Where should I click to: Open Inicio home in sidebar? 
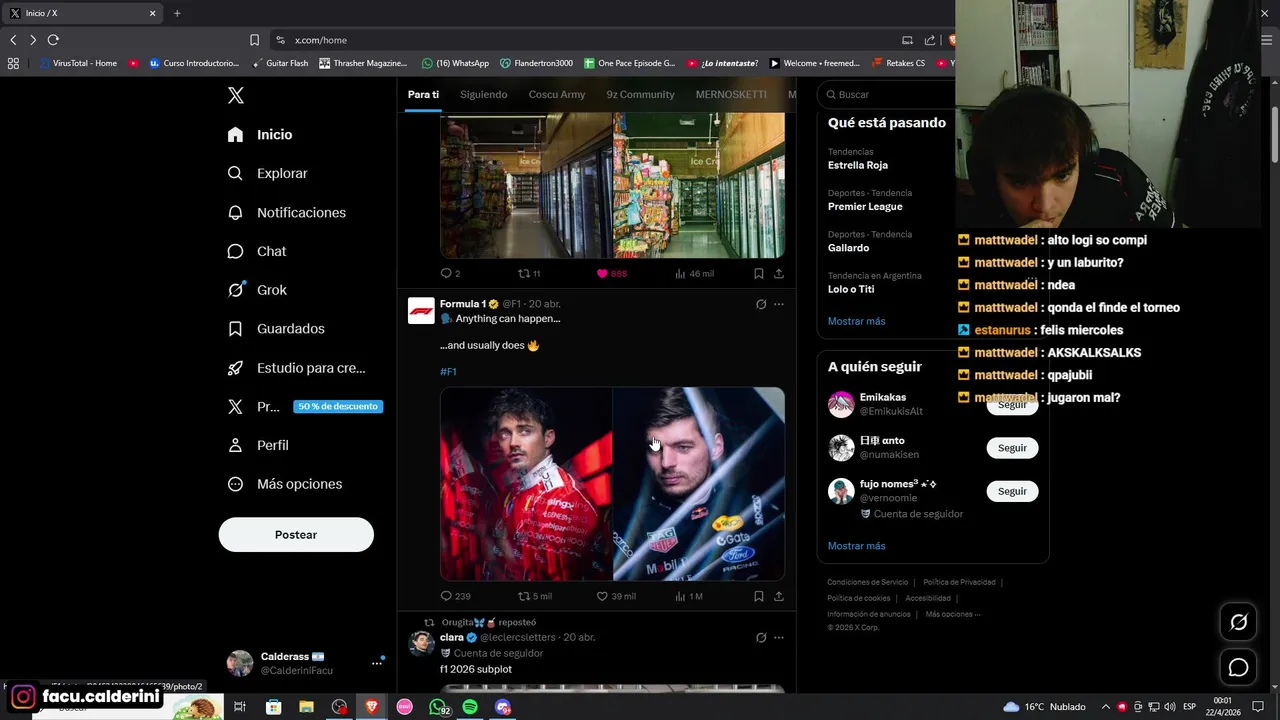260,134
